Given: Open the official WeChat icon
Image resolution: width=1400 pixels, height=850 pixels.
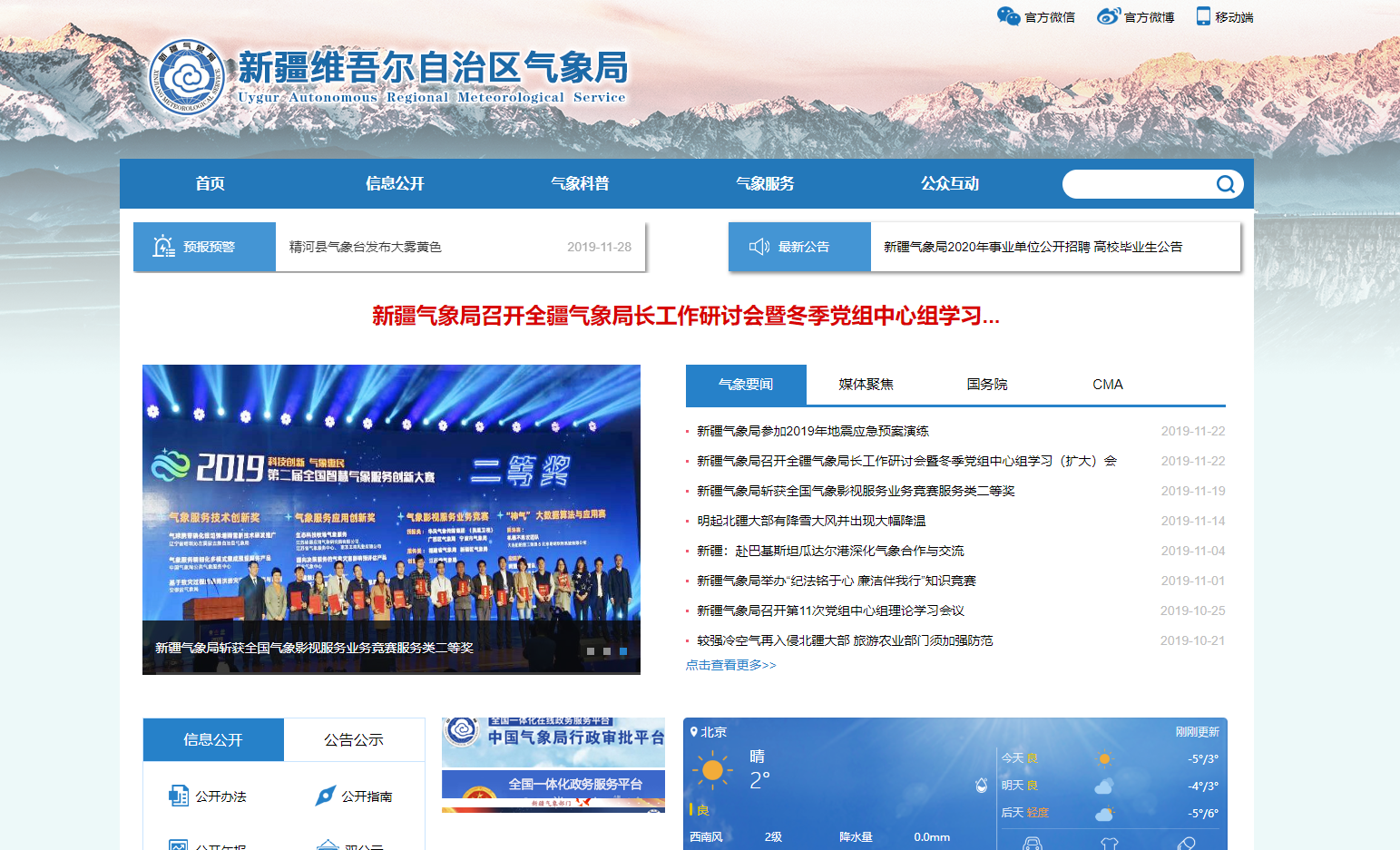Looking at the screenshot, I should coord(1008,16).
